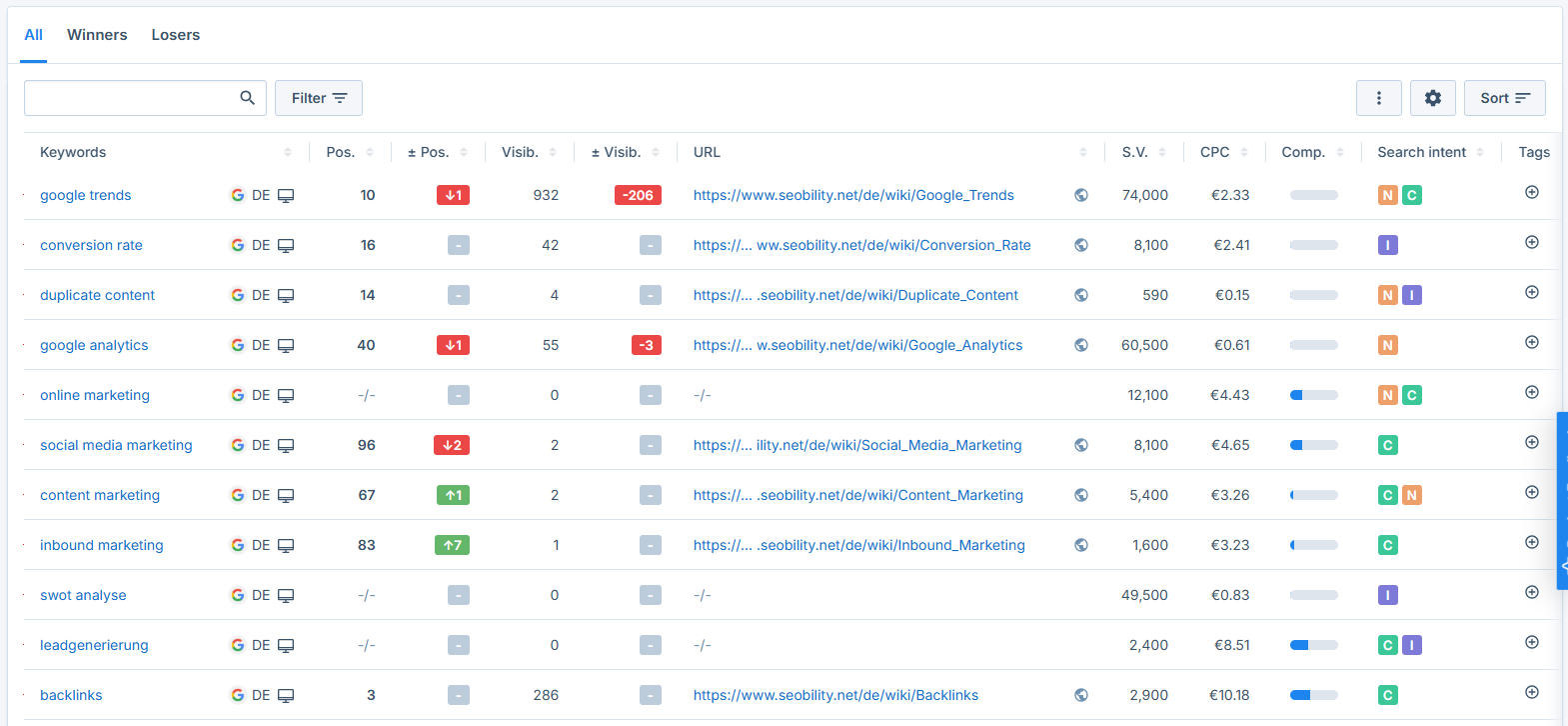Sort by Visib. column header
This screenshot has height=726, width=1568.
pyautogui.click(x=553, y=152)
